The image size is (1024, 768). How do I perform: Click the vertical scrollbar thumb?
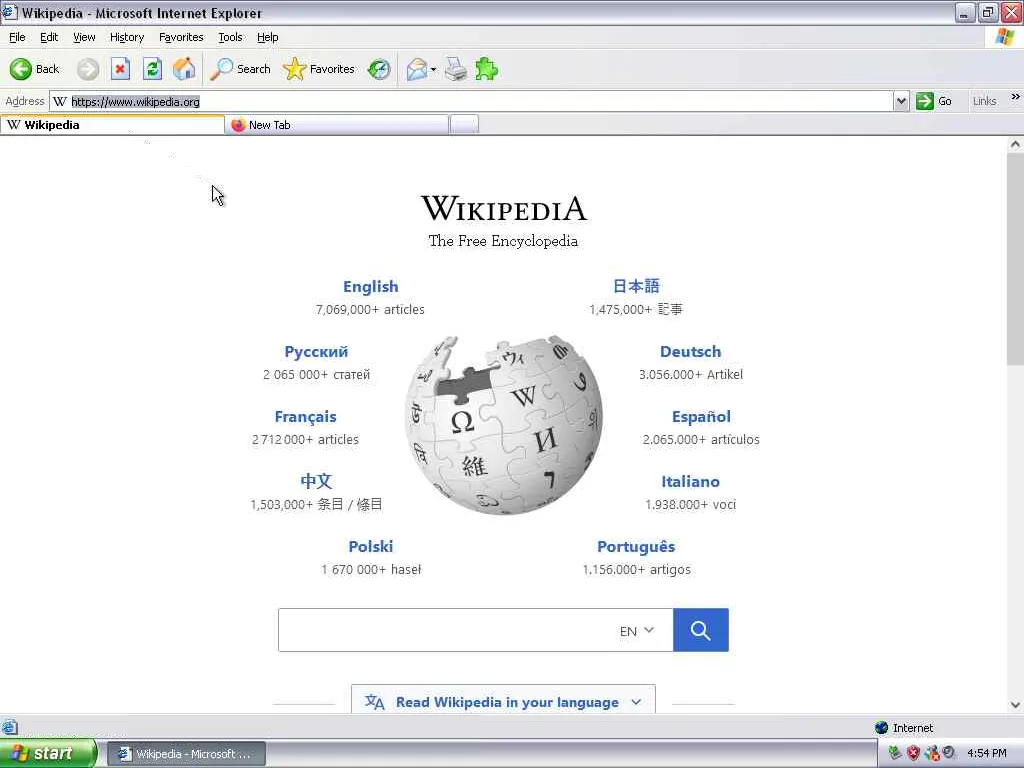(1015, 261)
